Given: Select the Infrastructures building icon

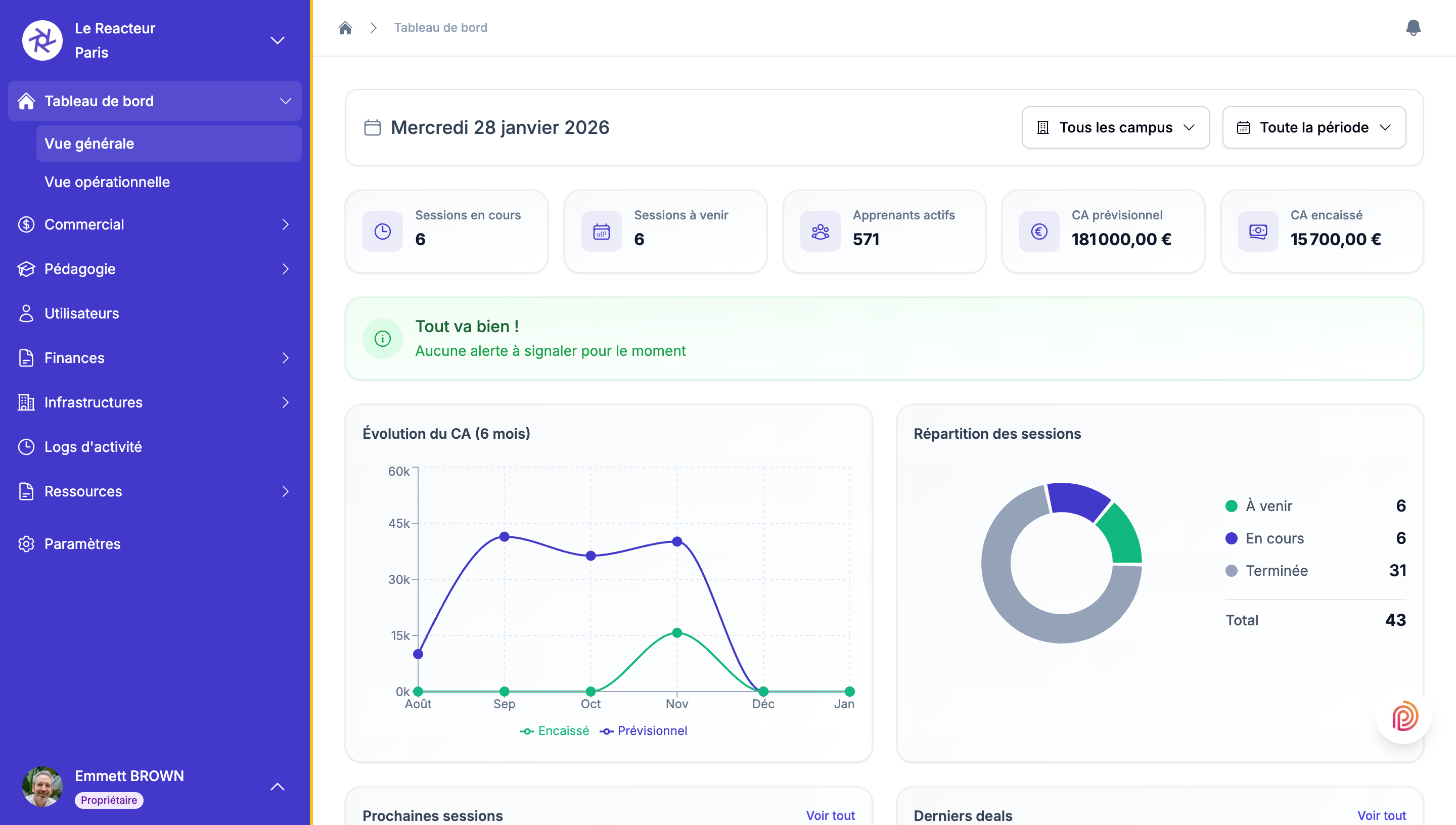Looking at the screenshot, I should 26,402.
